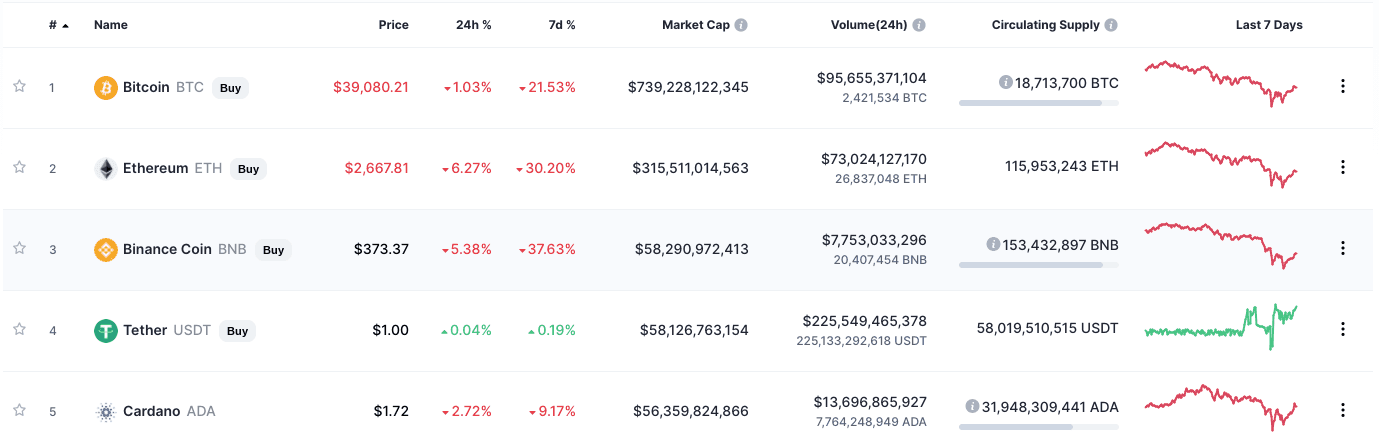Star Bitcoin to add to watchlist
This screenshot has height=447, width=1379.
coord(19,87)
